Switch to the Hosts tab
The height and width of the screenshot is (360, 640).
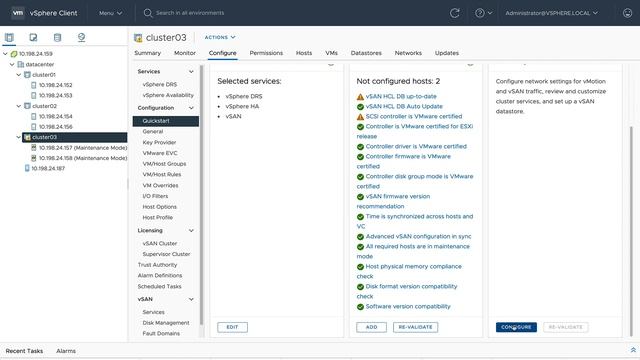tap(304, 53)
